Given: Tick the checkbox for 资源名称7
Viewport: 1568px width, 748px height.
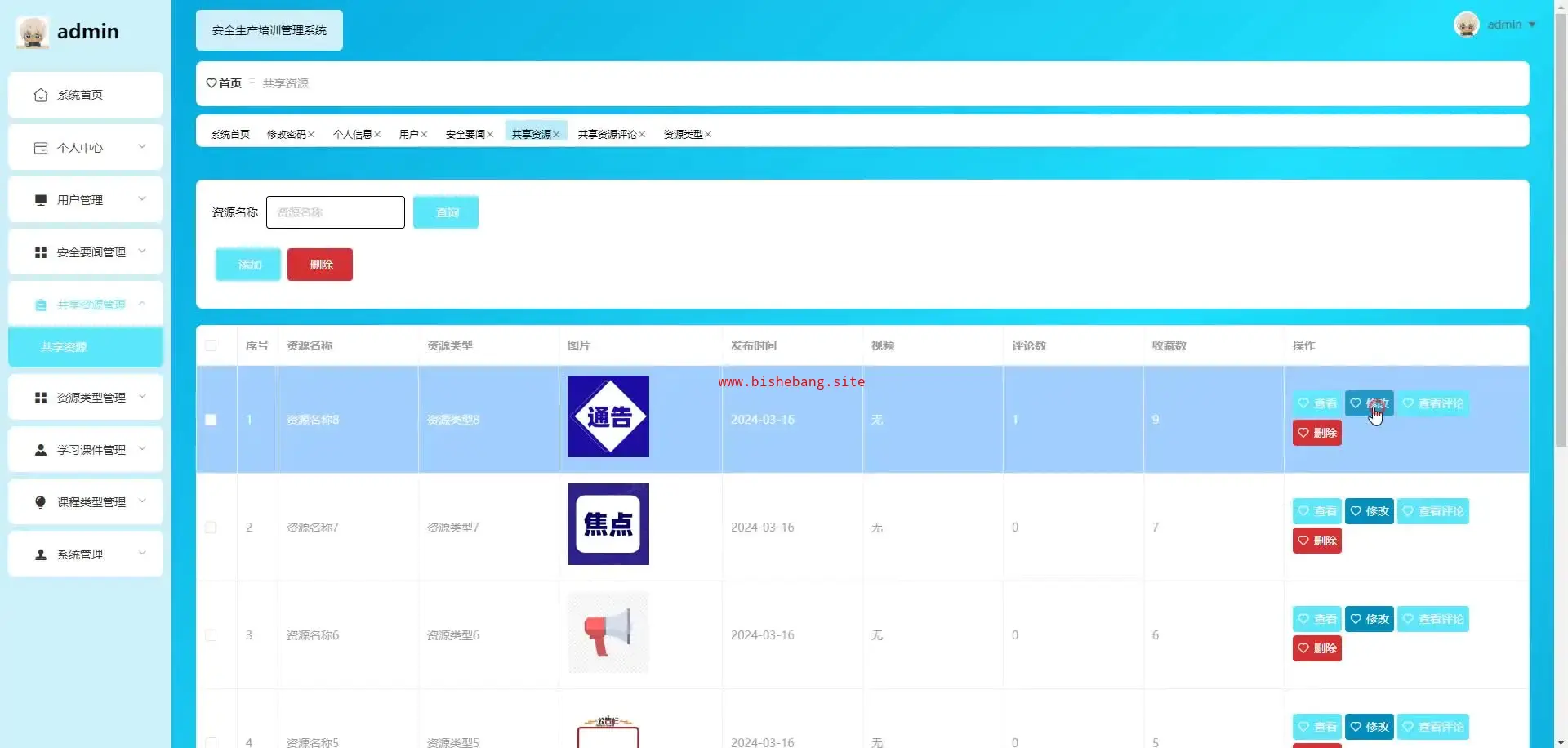Looking at the screenshot, I should click(211, 528).
